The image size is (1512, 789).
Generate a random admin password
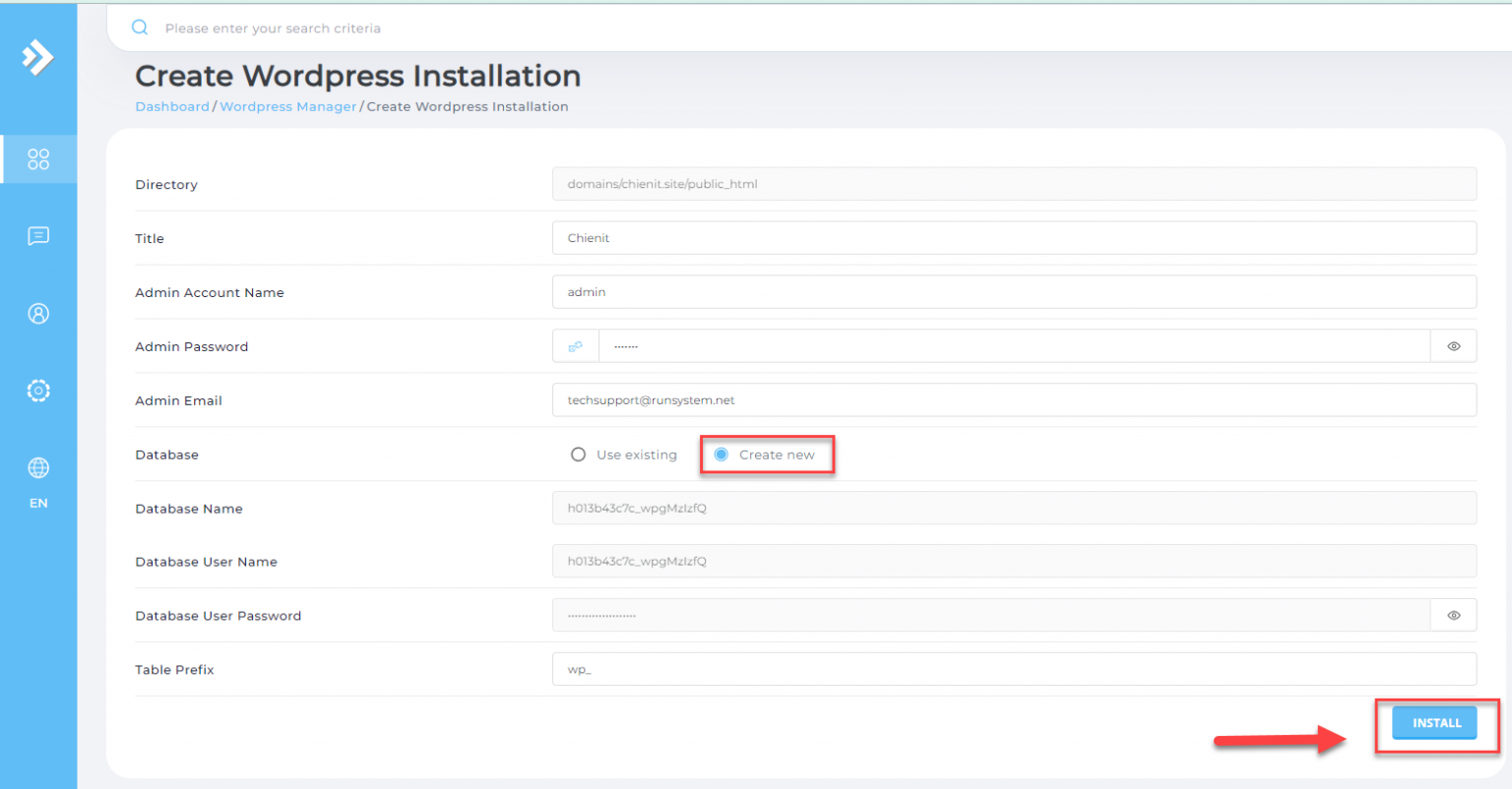[576, 346]
